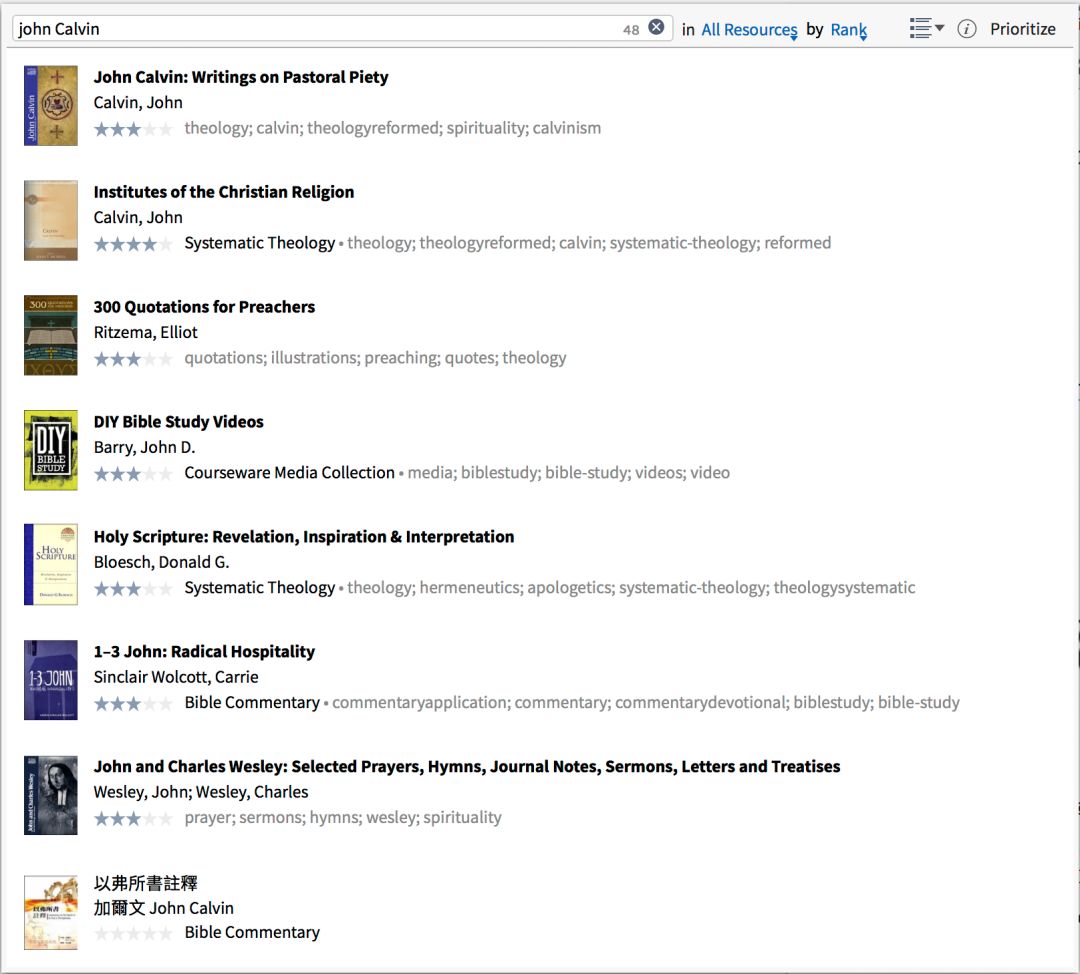Open the John Calvin: Writings on Pastoral Piety cover thumbnail
Viewport: 1080px width, 974px height.
[50, 105]
